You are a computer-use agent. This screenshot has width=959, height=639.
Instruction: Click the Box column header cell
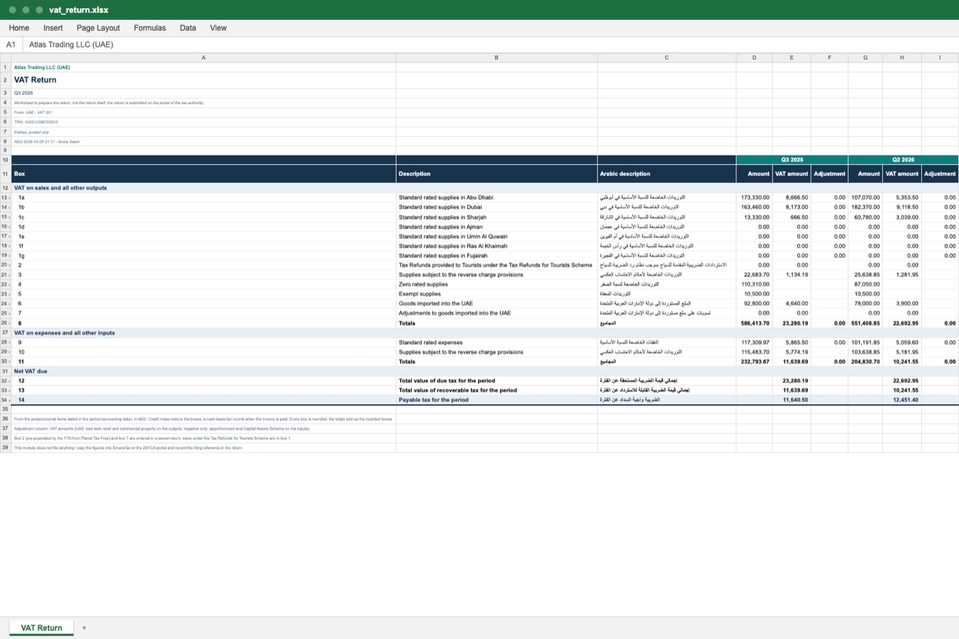point(204,174)
